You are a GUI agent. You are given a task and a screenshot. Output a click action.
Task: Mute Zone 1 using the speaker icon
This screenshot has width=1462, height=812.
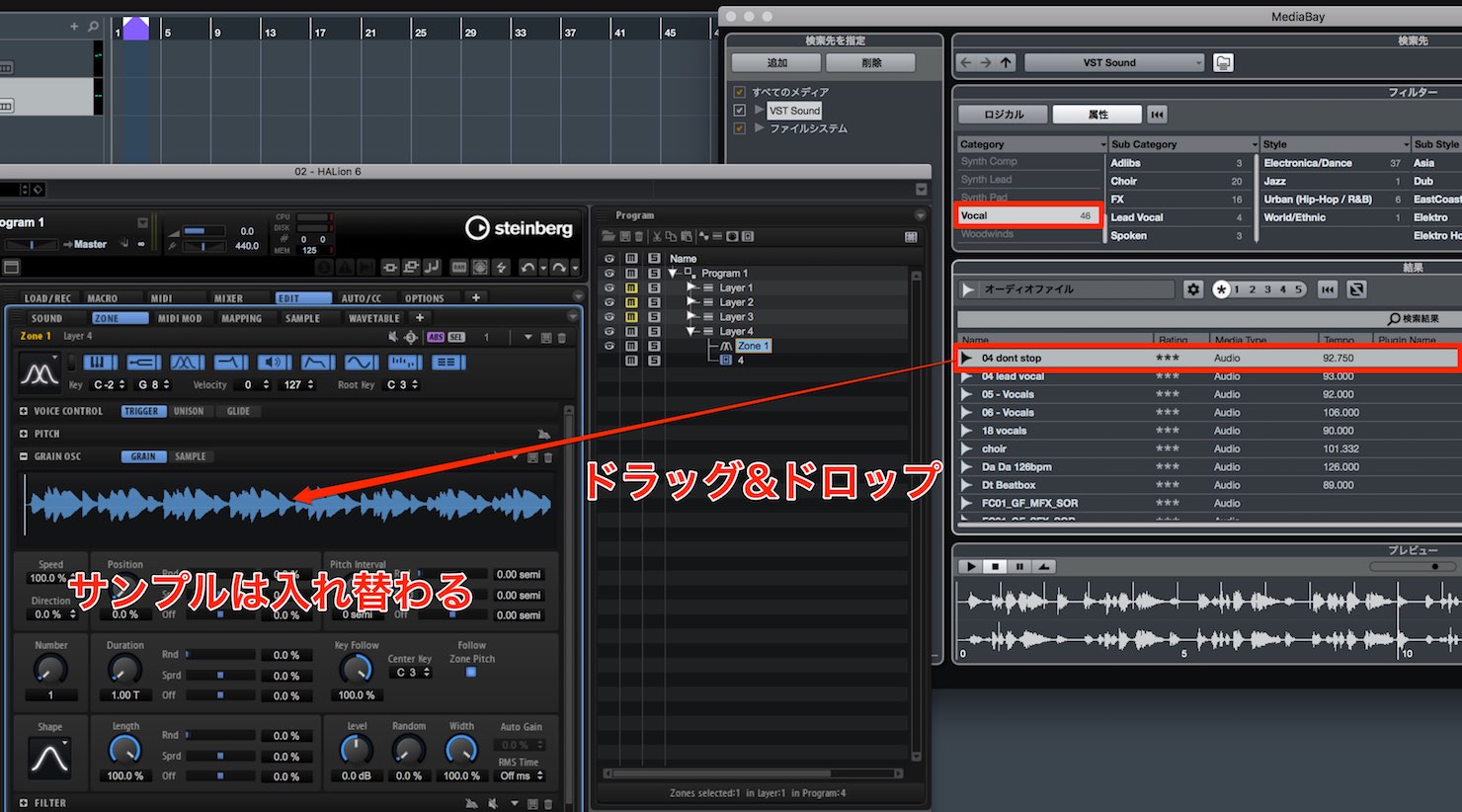point(394,338)
